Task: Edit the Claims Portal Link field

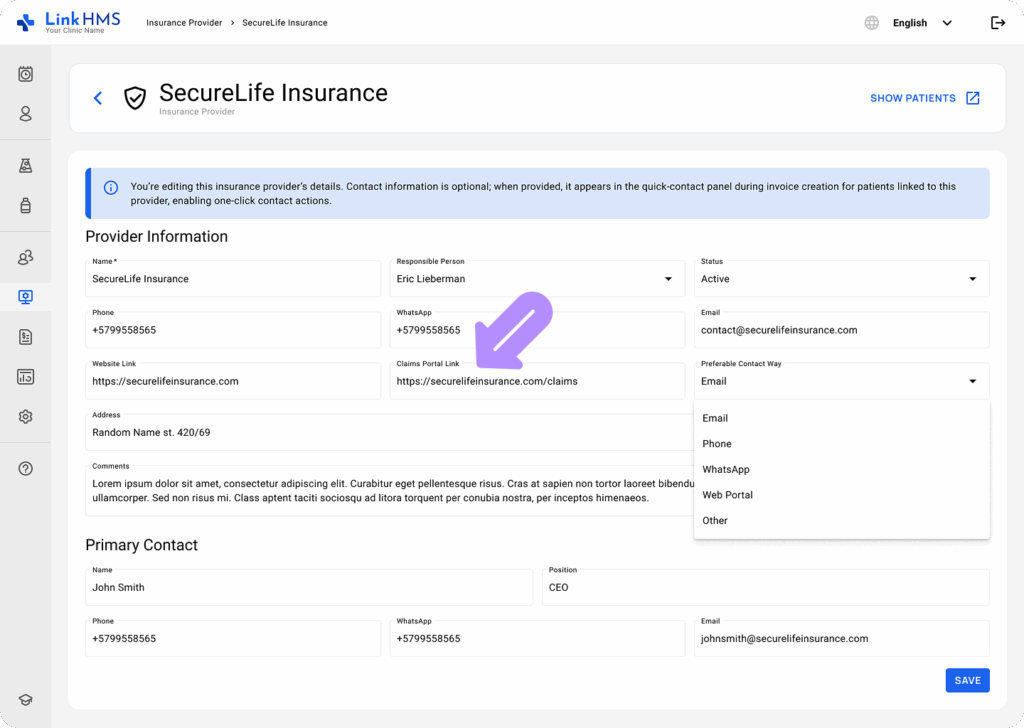Action: (x=537, y=381)
